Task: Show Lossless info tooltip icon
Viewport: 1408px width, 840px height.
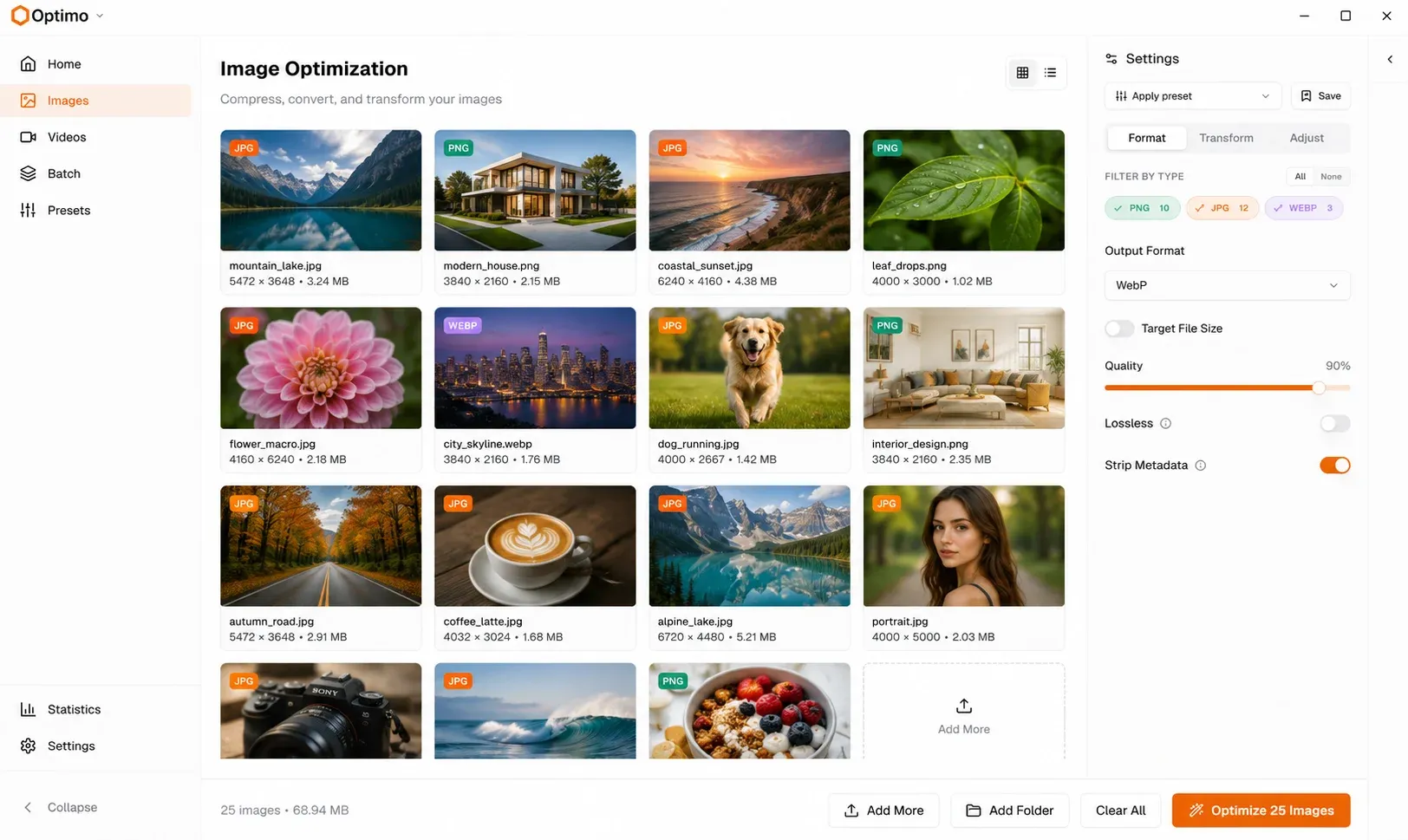Action: (1165, 424)
